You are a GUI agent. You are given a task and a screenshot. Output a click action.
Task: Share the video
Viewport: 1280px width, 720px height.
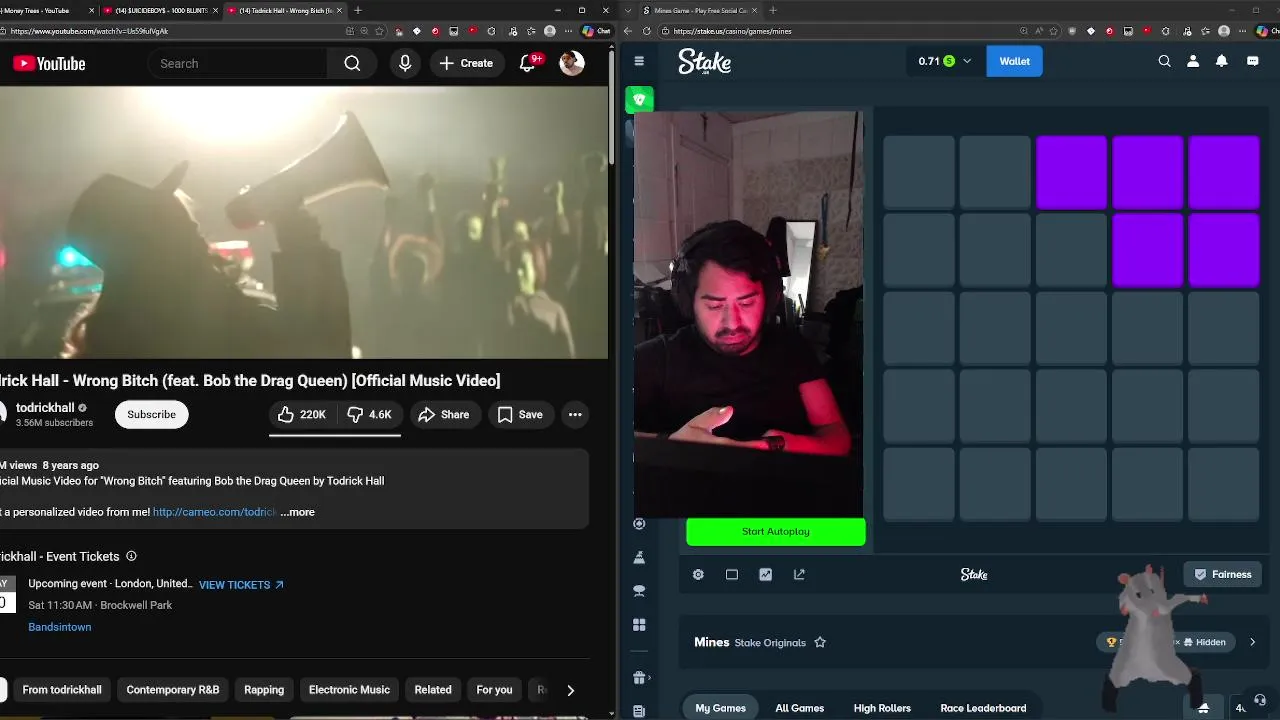click(x=444, y=414)
